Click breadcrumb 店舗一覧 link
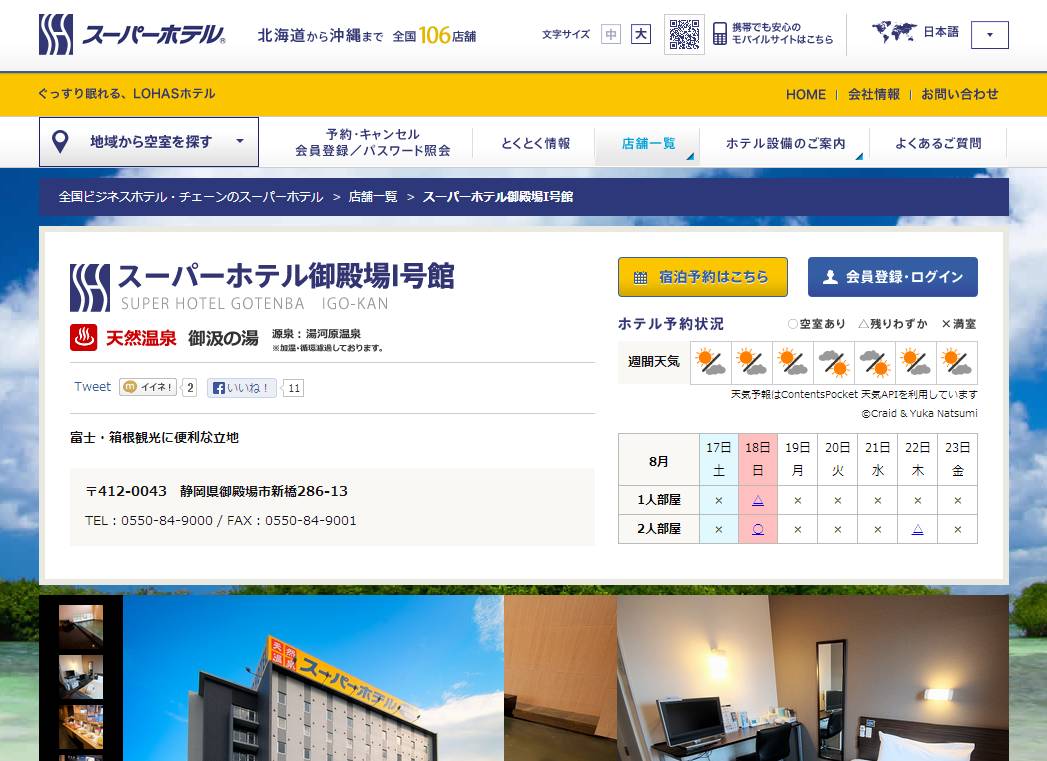Viewport: 1047px width, 761px height. (x=373, y=197)
